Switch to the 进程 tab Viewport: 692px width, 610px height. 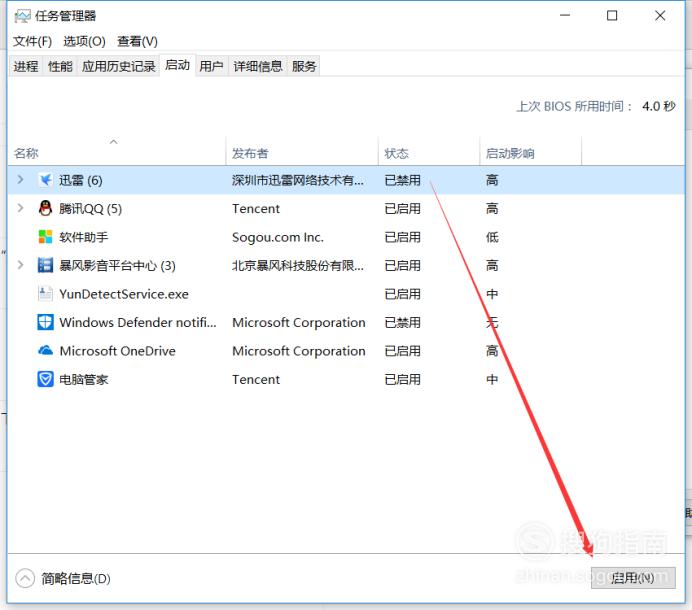point(26,66)
